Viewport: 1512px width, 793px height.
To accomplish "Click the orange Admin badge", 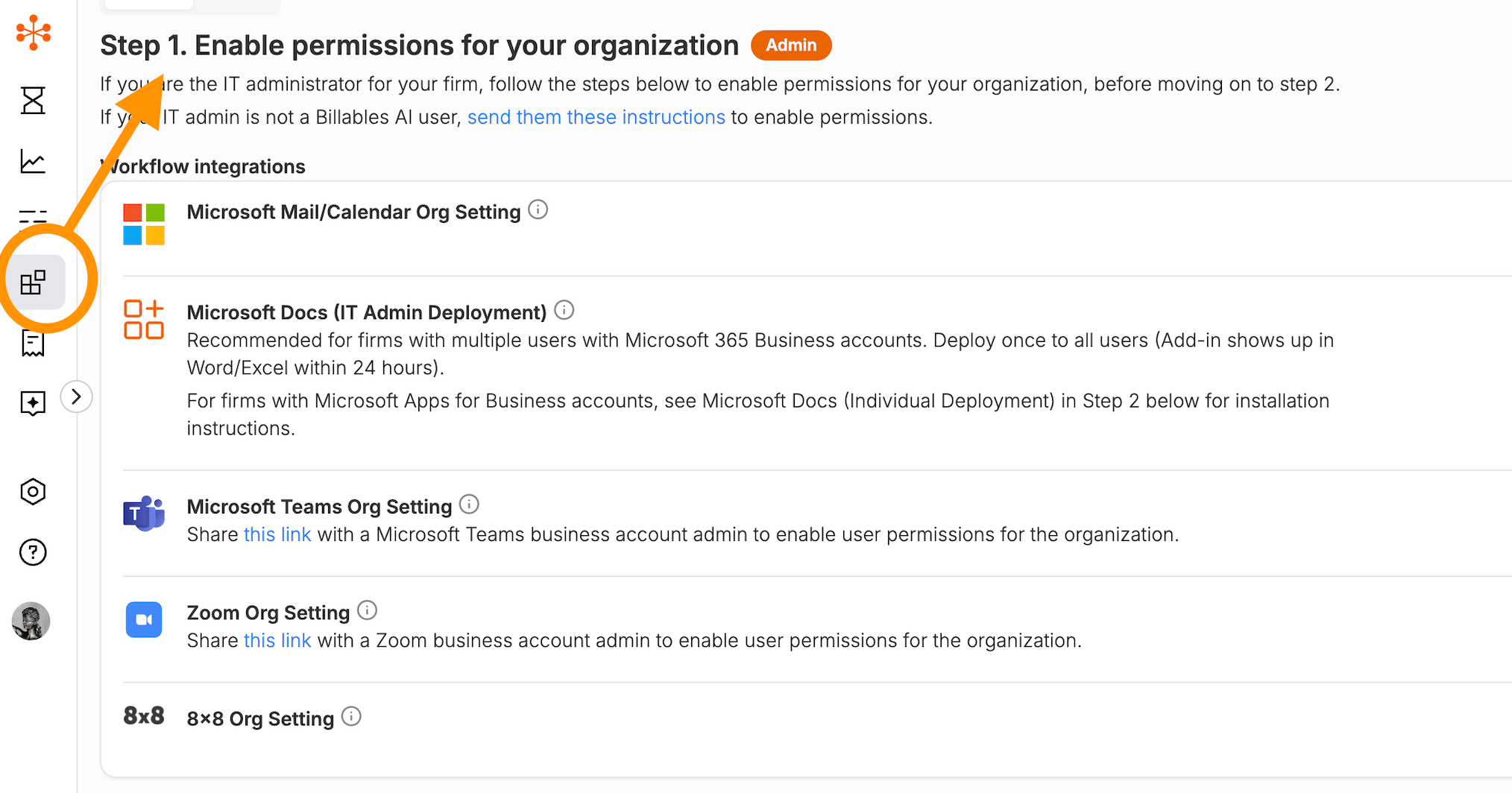I will point(790,45).
